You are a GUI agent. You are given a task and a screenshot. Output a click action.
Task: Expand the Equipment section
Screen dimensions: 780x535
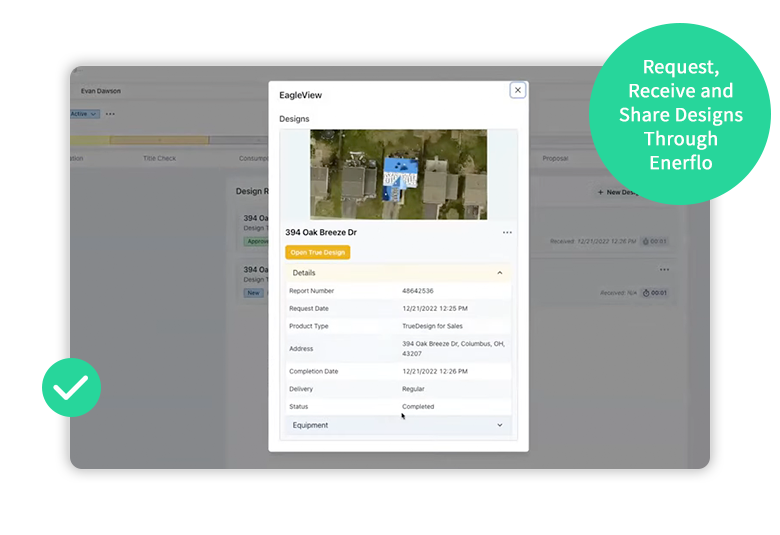pos(398,425)
